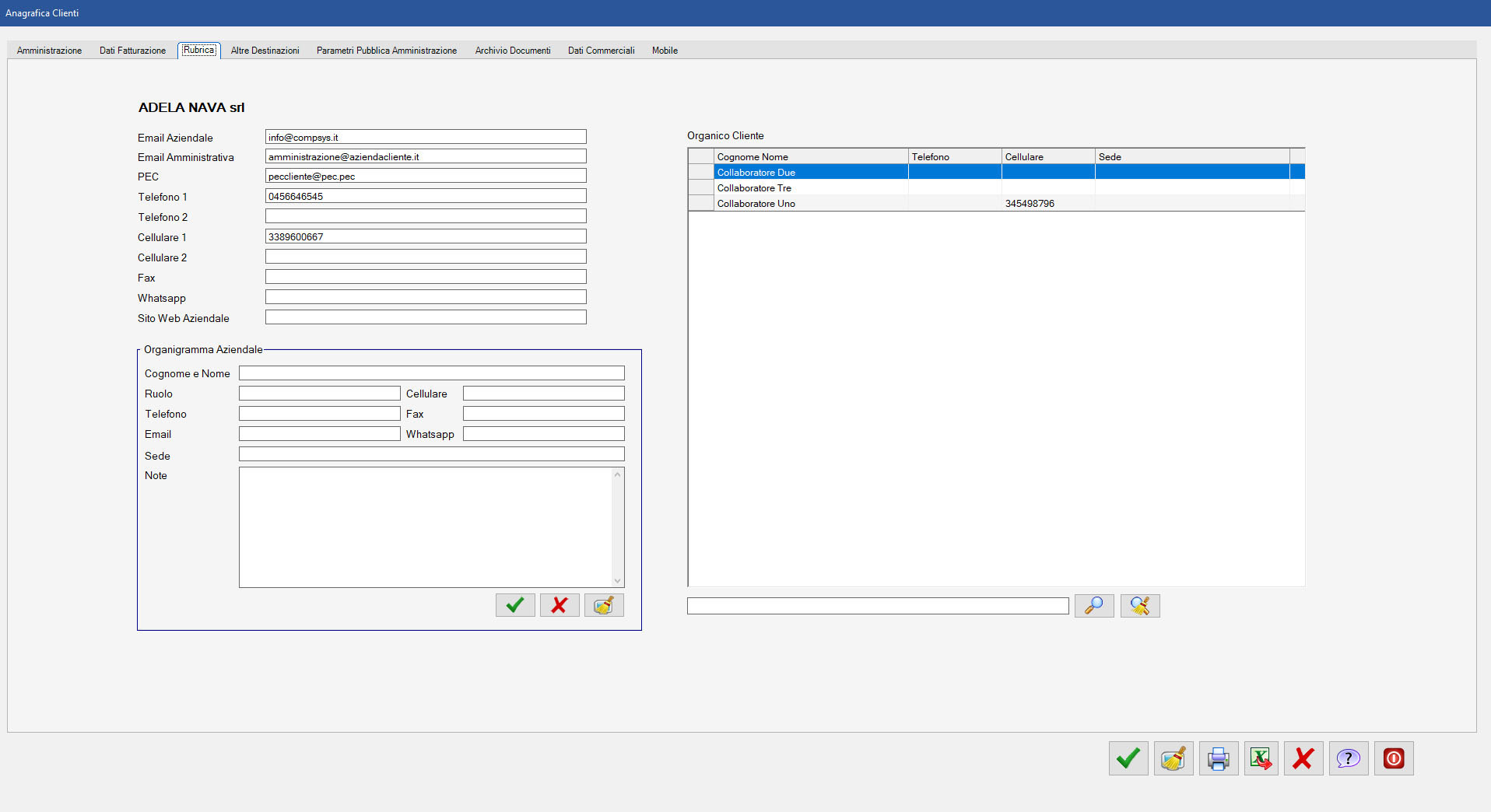The image size is (1491, 812).
Task: Delete the Organigramma entry with red X
Action: click(559, 605)
